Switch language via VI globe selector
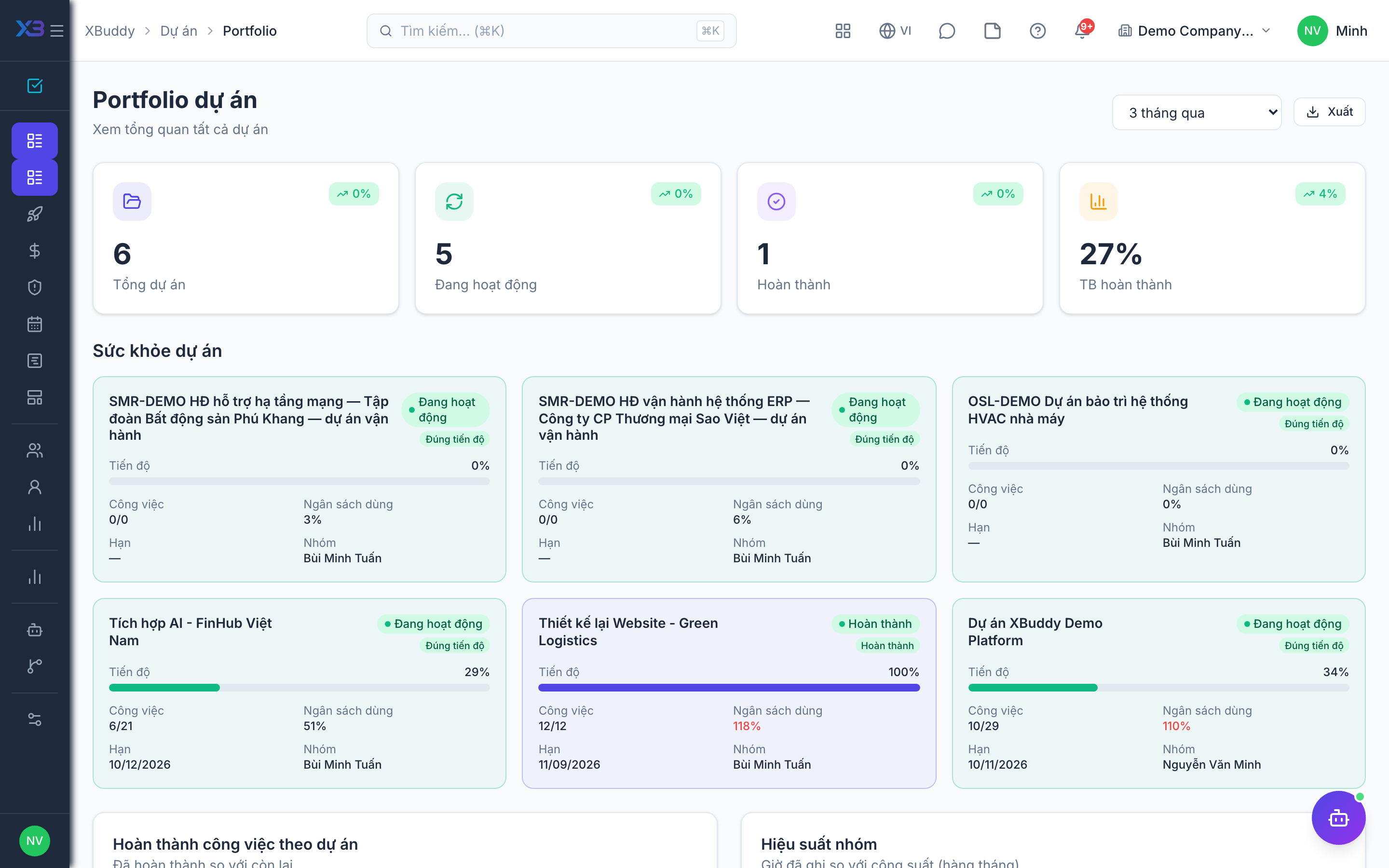The width and height of the screenshot is (1389, 868). coord(895,30)
